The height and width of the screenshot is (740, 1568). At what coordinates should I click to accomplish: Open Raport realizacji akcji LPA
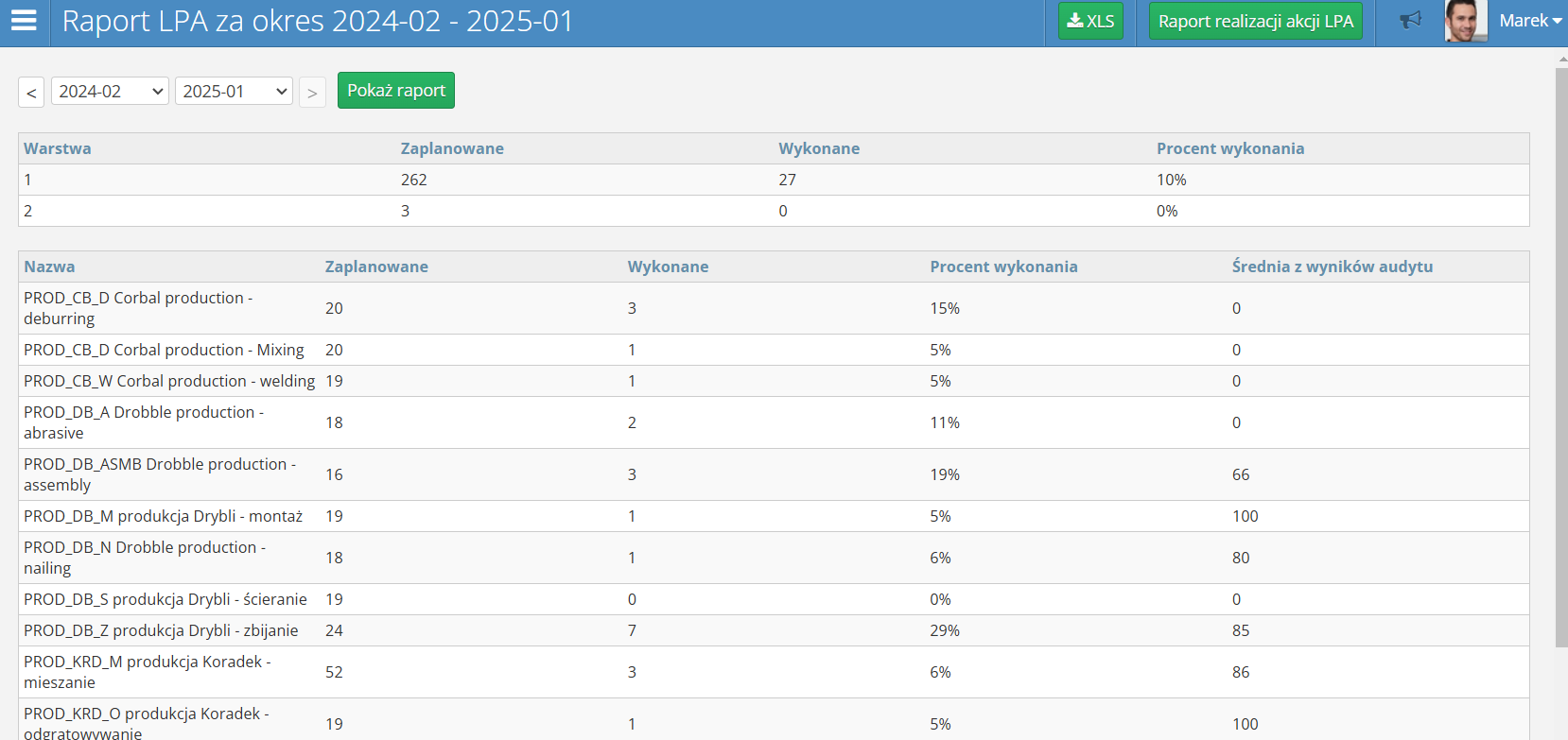[1255, 21]
